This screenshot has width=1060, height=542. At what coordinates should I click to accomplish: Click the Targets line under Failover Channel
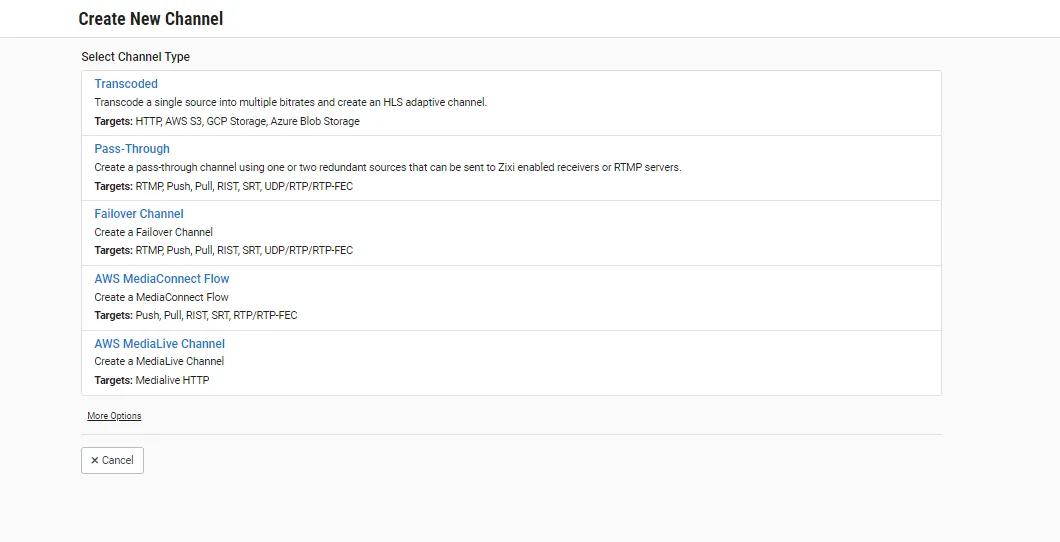click(x=224, y=250)
